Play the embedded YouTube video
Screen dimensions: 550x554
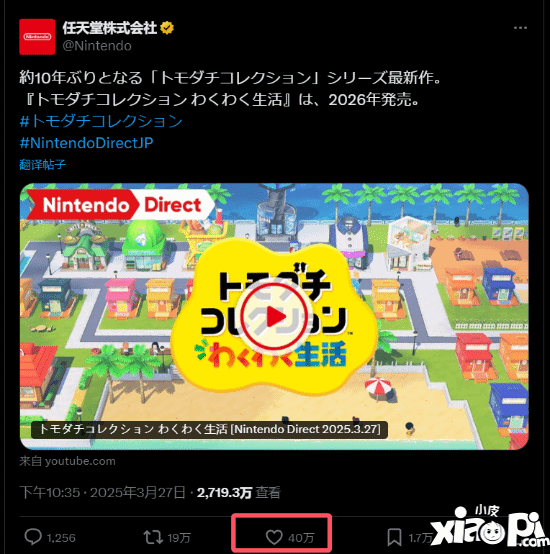click(x=274, y=317)
